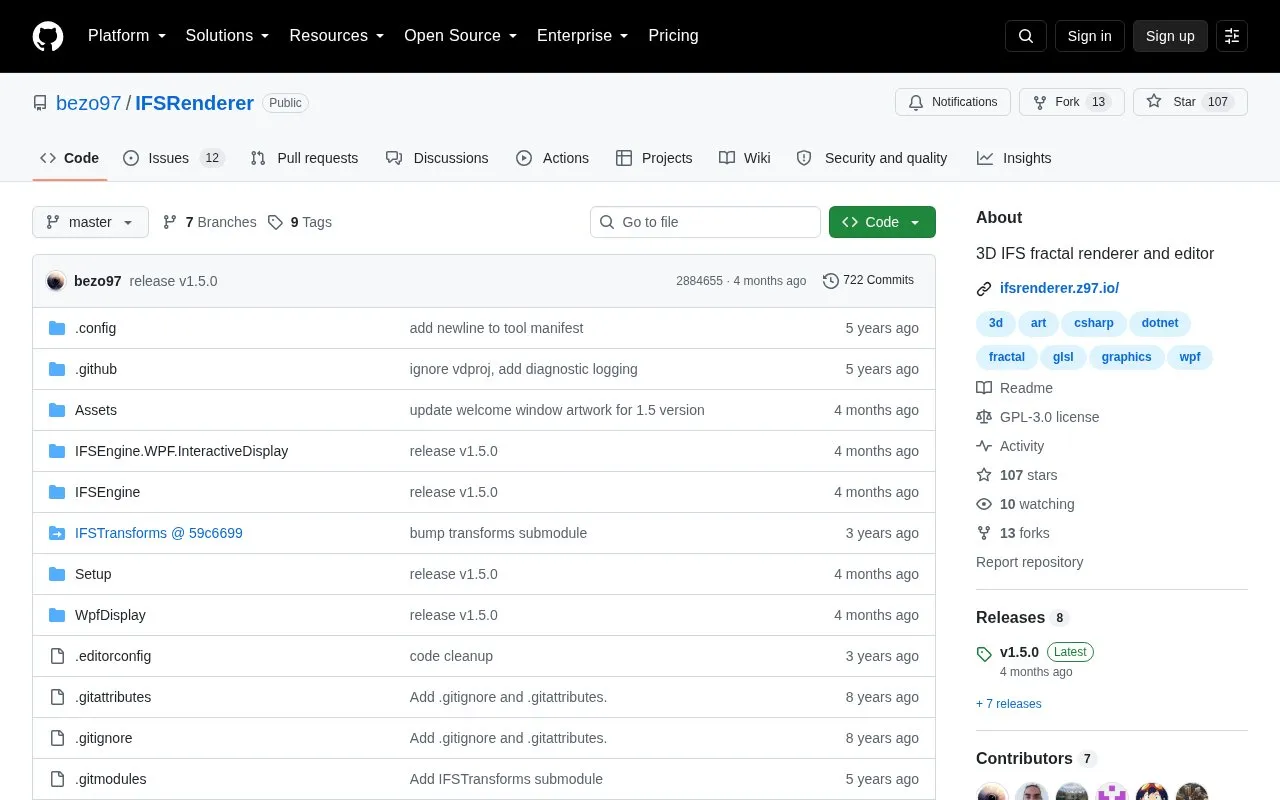
Task: Switch to the Pull requests tab
Action: click(x=304, y=158)
